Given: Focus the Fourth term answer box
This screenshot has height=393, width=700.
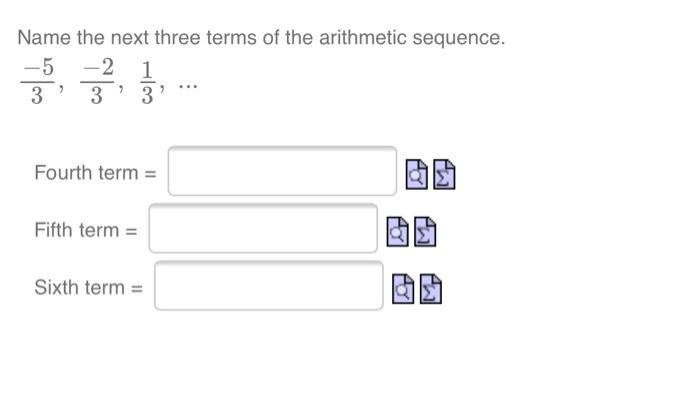Looking at the screenshot, I should pyautogui.click(x=282, y=171).
